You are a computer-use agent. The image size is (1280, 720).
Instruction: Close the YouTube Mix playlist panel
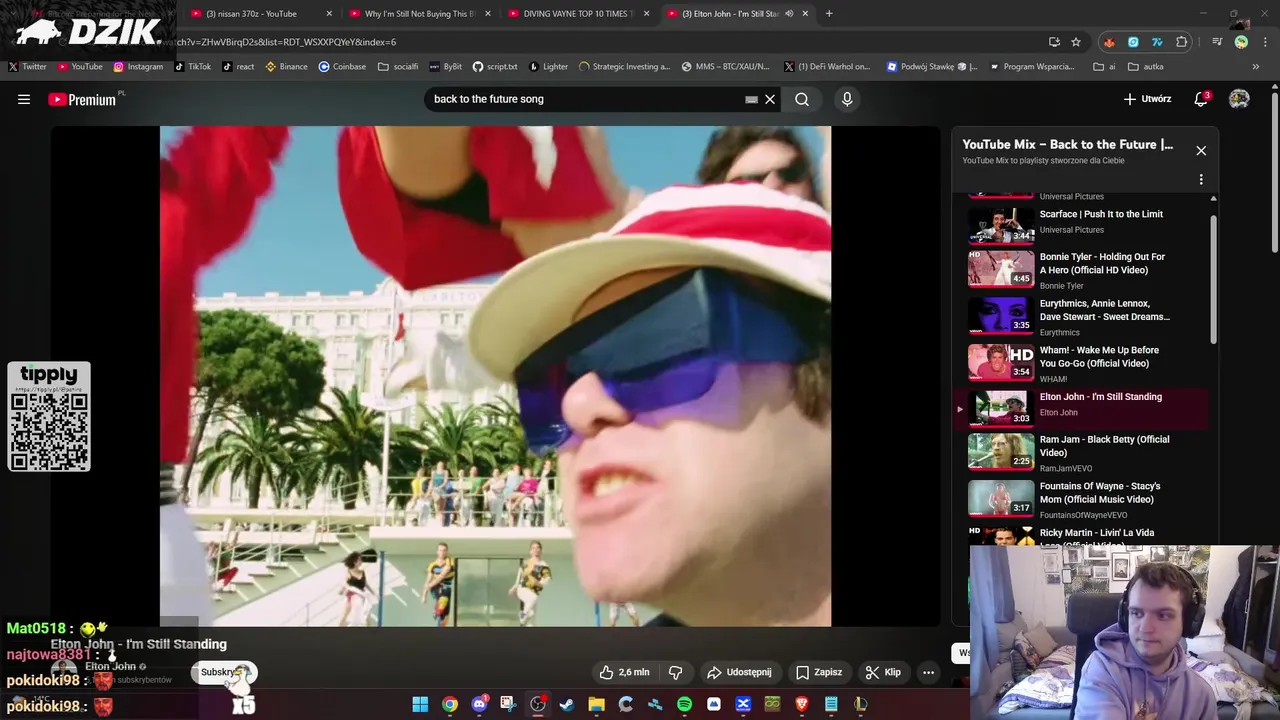coord(1201,150)
